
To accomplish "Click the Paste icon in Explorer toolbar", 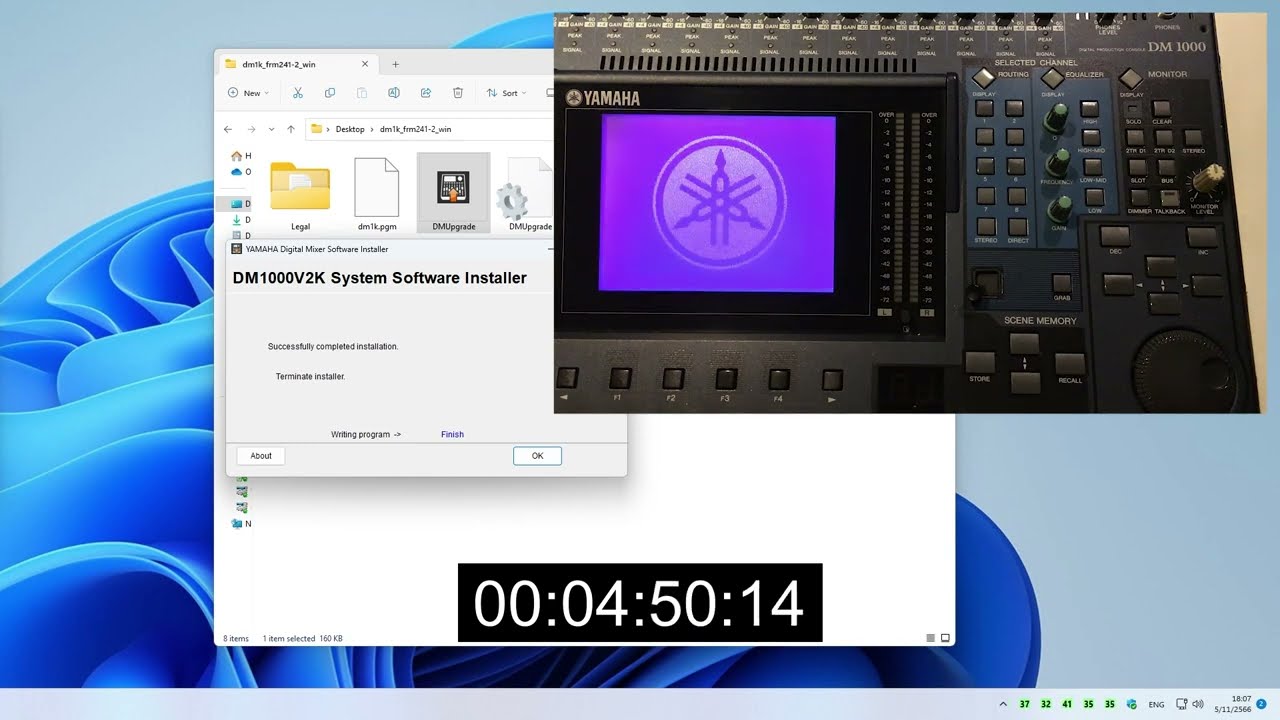I will point(361,93).
